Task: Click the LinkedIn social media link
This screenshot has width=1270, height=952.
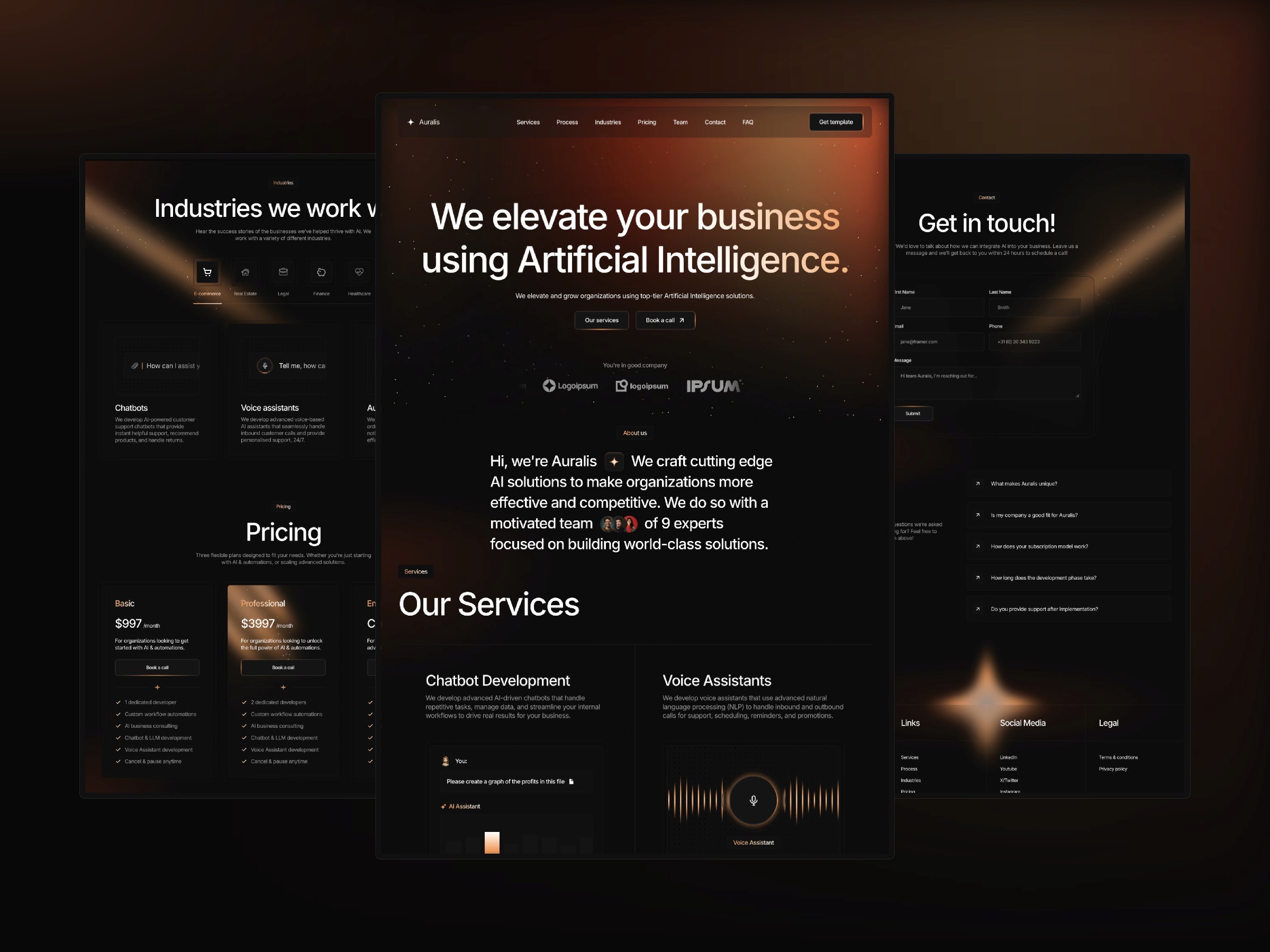Action: tap(1008, 757)
